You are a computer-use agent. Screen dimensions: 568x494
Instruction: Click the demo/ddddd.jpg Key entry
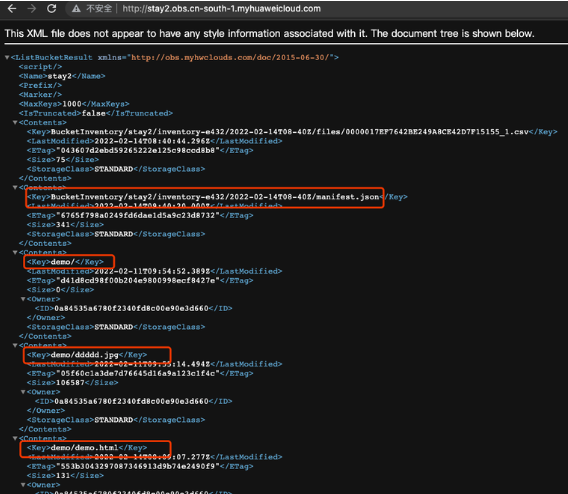(87, 355)
